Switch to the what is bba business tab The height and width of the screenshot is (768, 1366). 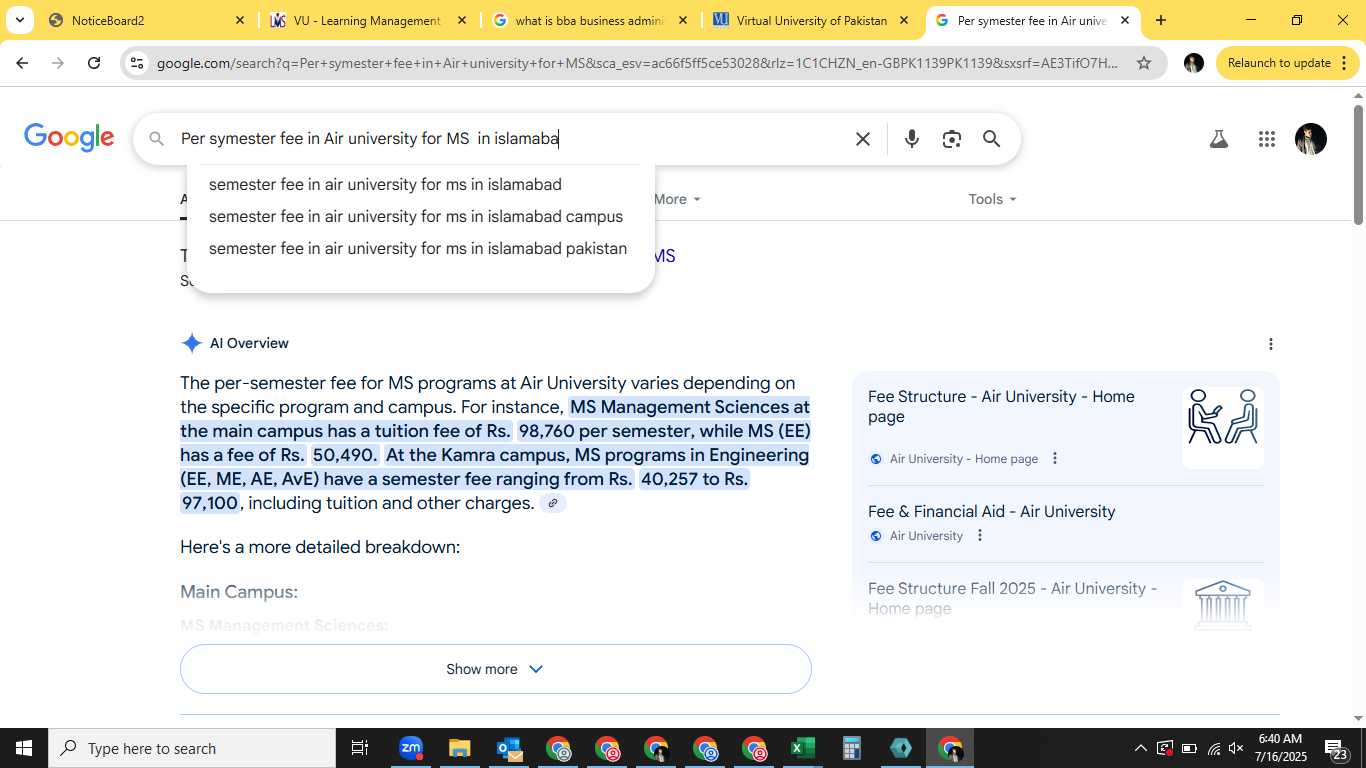coord(590,20)
